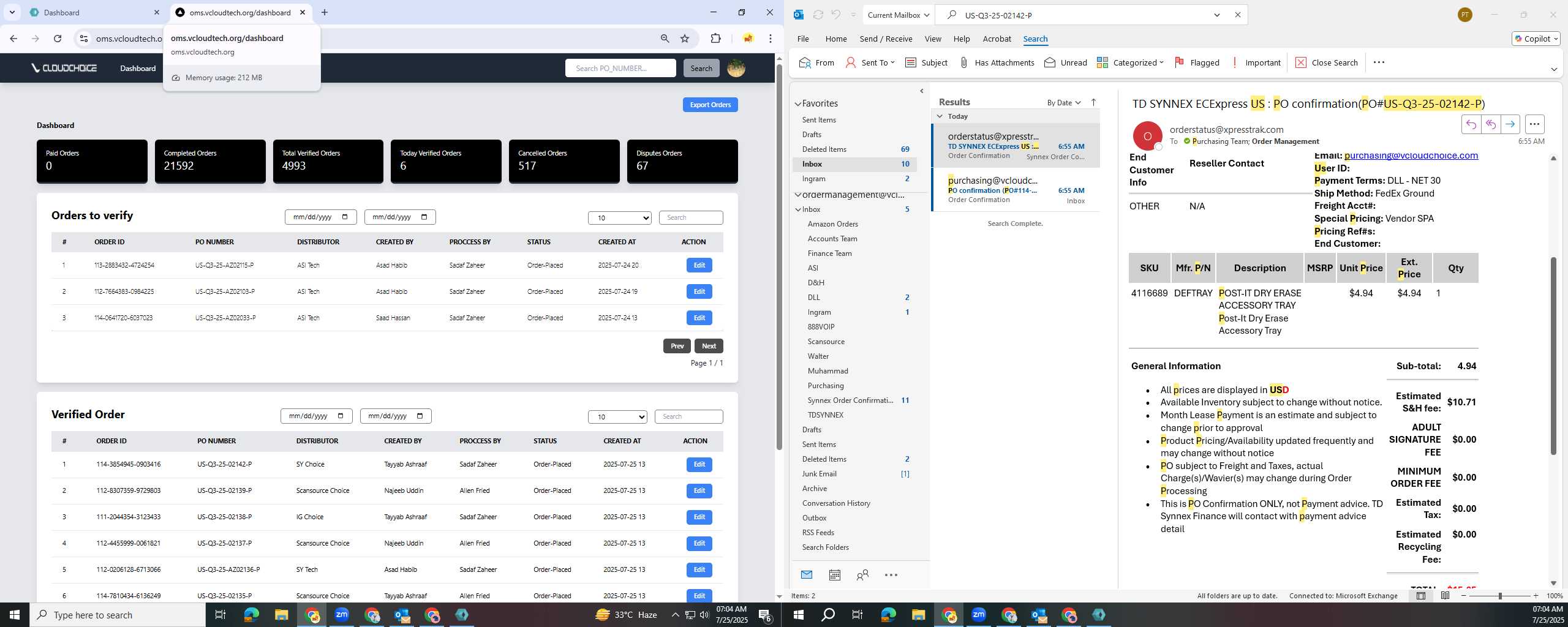
Task: Edit order US-Q3-25-AZ02115-P
Action: [699, 265]
